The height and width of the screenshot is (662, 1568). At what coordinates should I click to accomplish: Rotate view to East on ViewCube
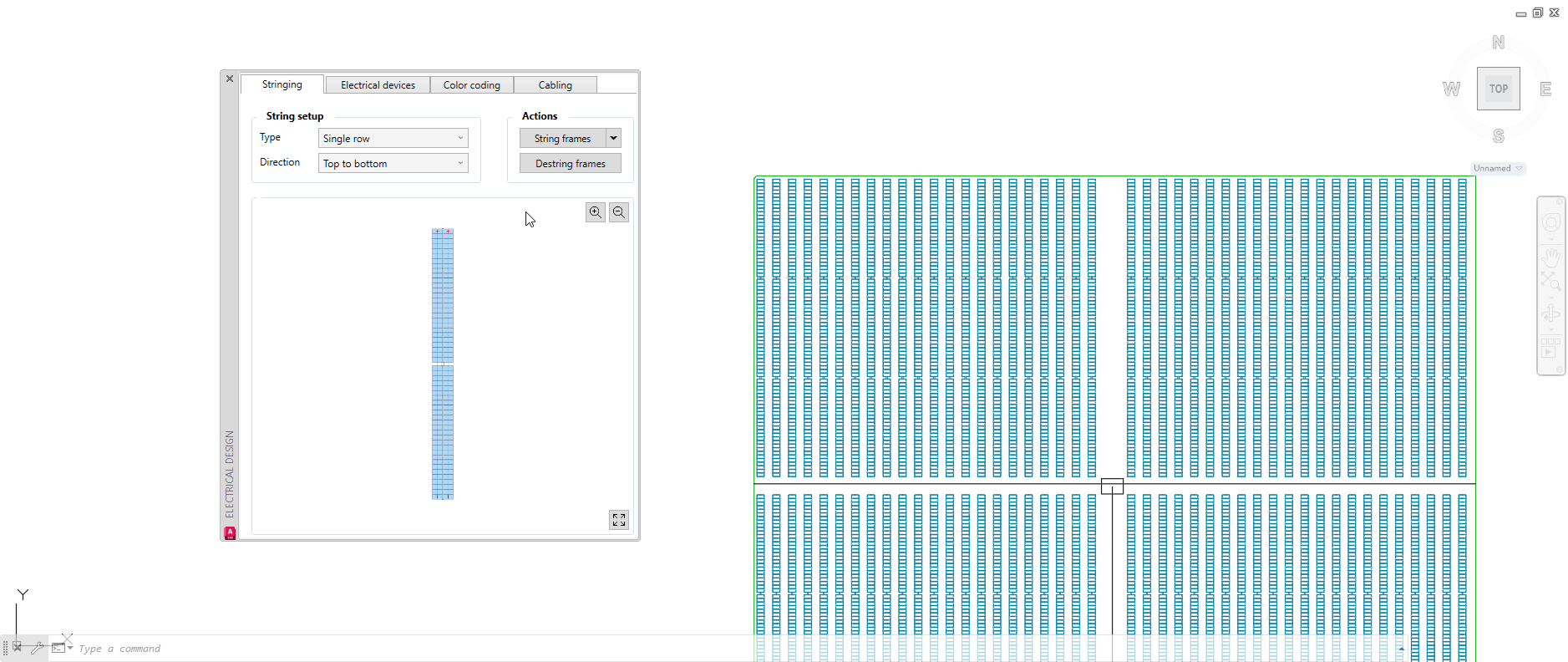click(x=1545, y=89)
